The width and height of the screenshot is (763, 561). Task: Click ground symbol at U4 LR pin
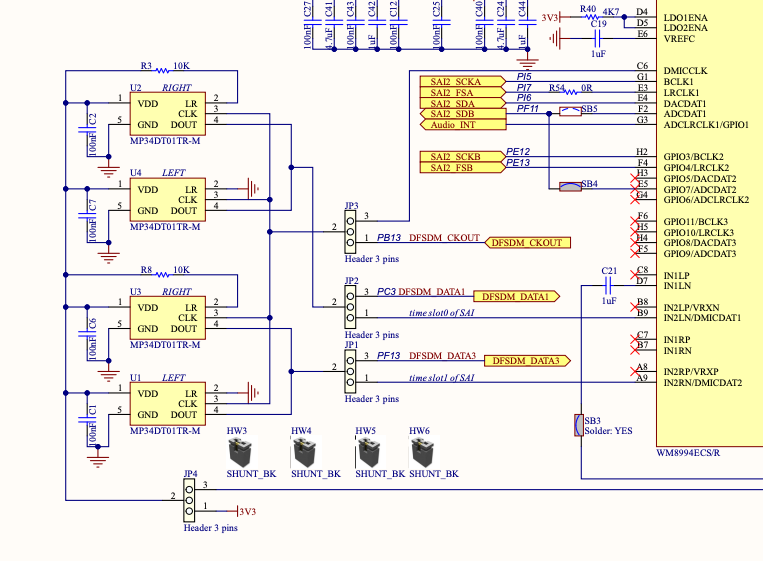click(x=253, y=188)
